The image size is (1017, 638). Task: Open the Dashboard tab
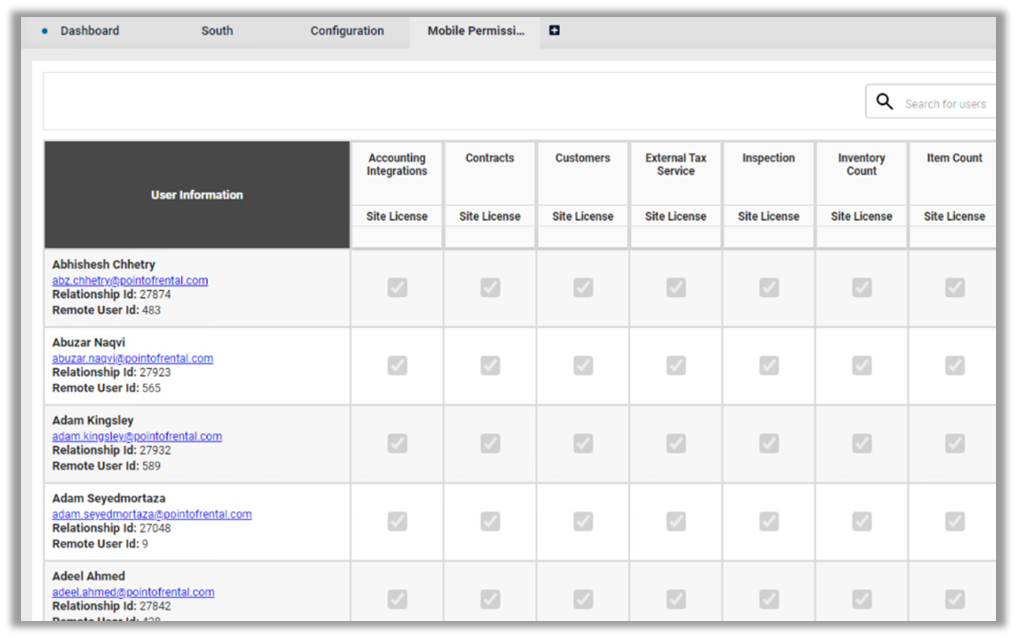pos(89,31)
